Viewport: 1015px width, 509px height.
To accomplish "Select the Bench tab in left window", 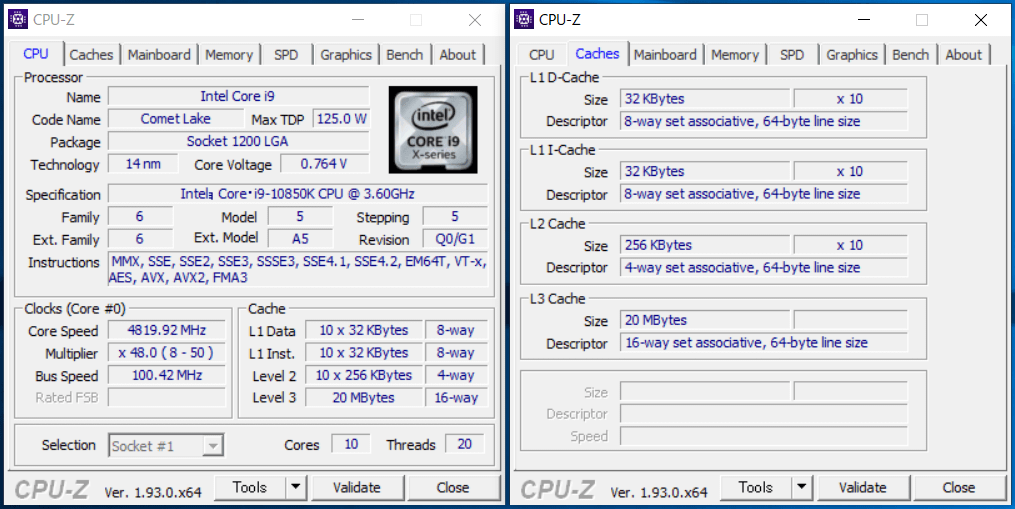I will tap(405, 55).
